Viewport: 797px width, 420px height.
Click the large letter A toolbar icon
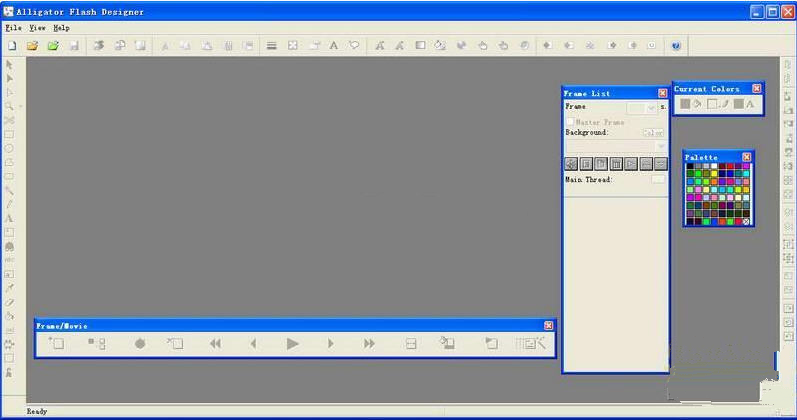(333, 46)
